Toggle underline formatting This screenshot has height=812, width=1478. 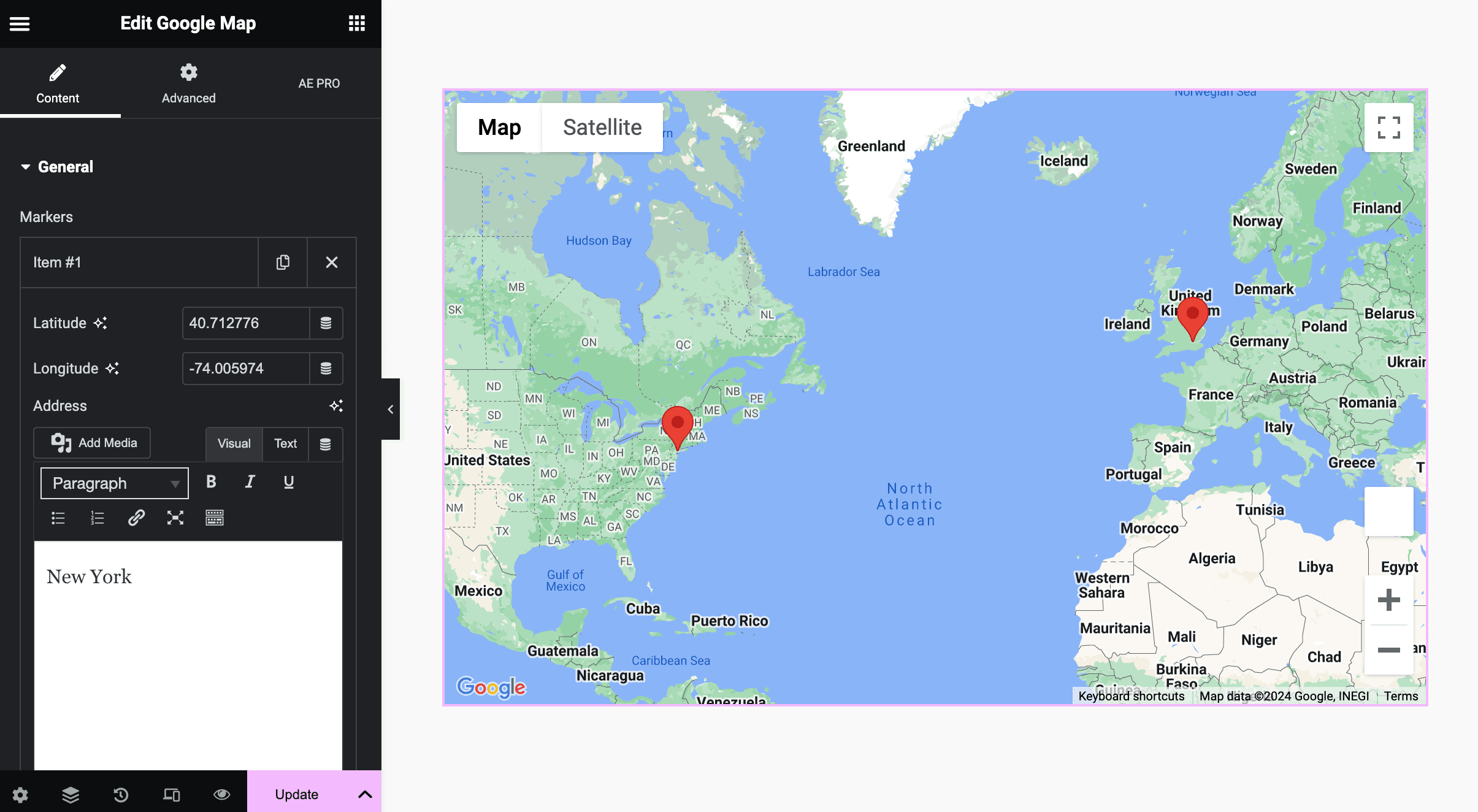point(289,482)
